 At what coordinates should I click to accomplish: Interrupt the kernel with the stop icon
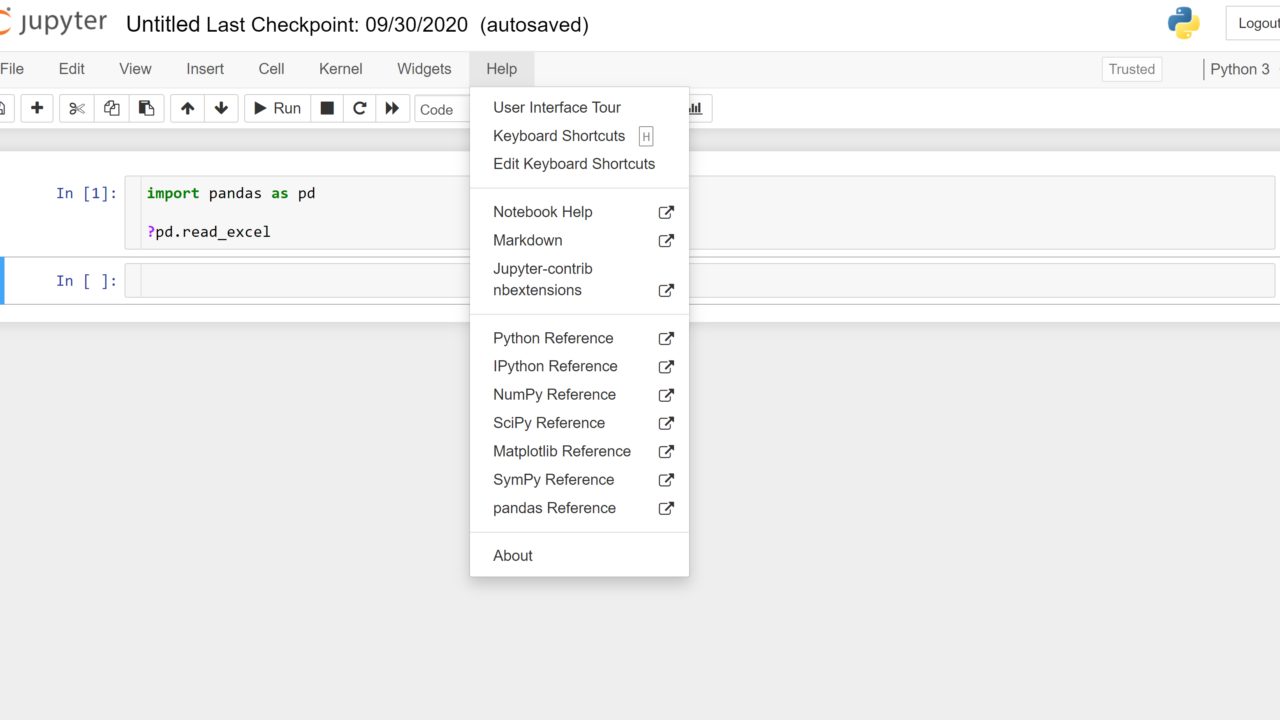click(327, 108)
